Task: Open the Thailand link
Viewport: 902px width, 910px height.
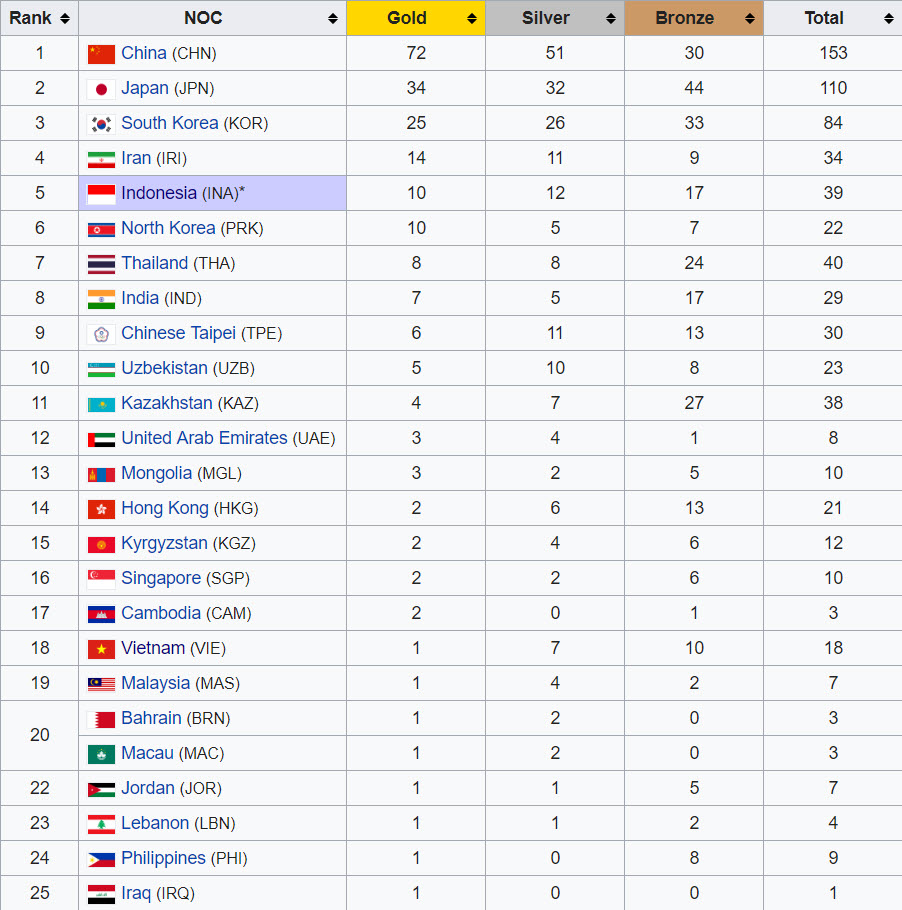Action: (x=154, y=263)
